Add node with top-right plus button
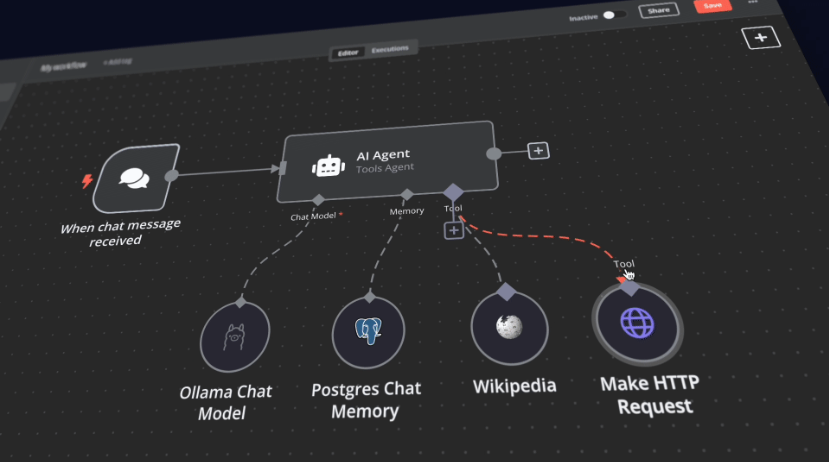The image size is (829, 462). point(760,38)
